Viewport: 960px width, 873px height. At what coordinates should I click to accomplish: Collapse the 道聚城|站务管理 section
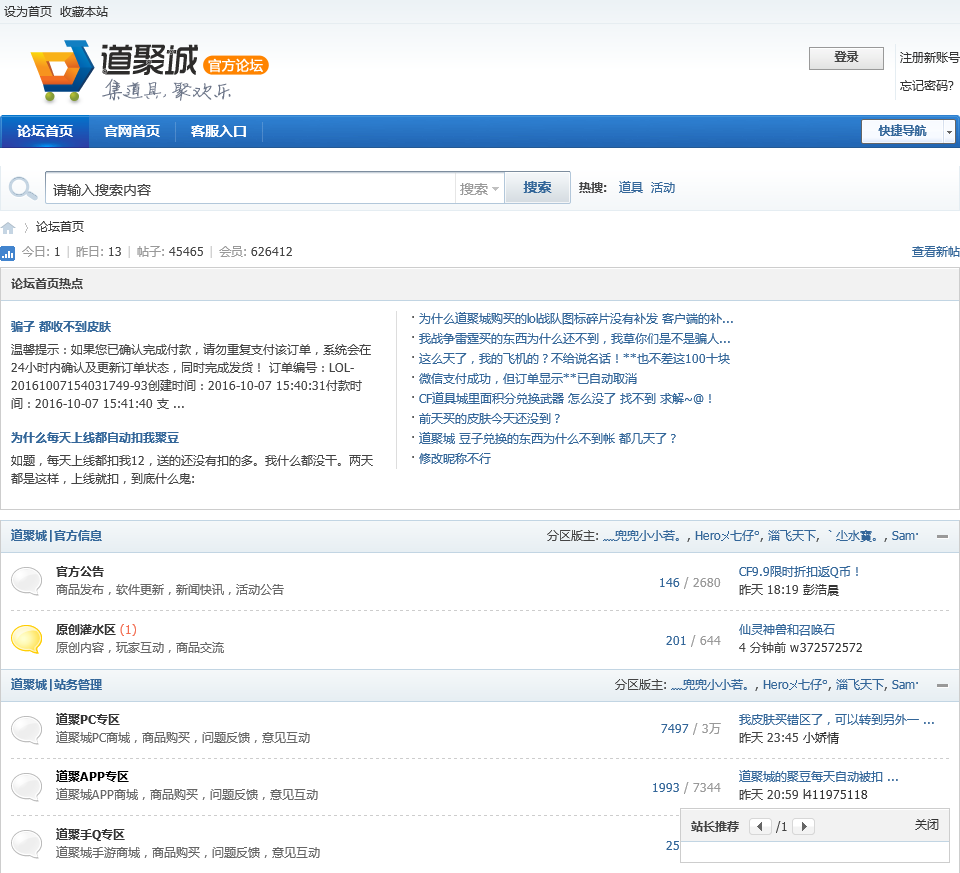942,686
